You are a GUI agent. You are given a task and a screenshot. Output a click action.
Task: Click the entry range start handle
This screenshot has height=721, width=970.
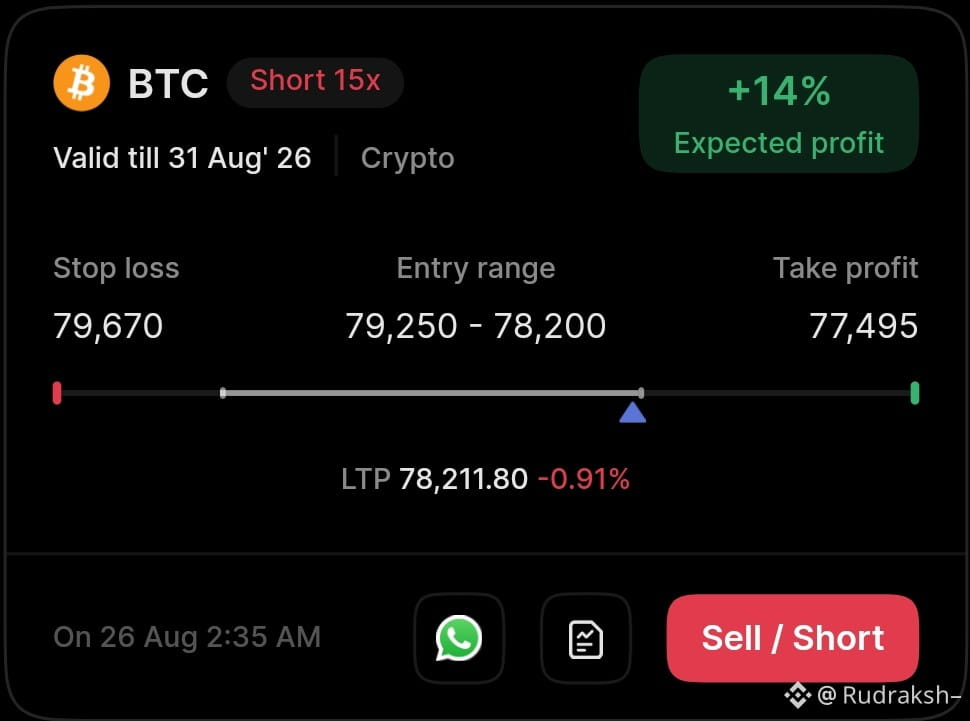pyautogui.click(x=223, y=393)
